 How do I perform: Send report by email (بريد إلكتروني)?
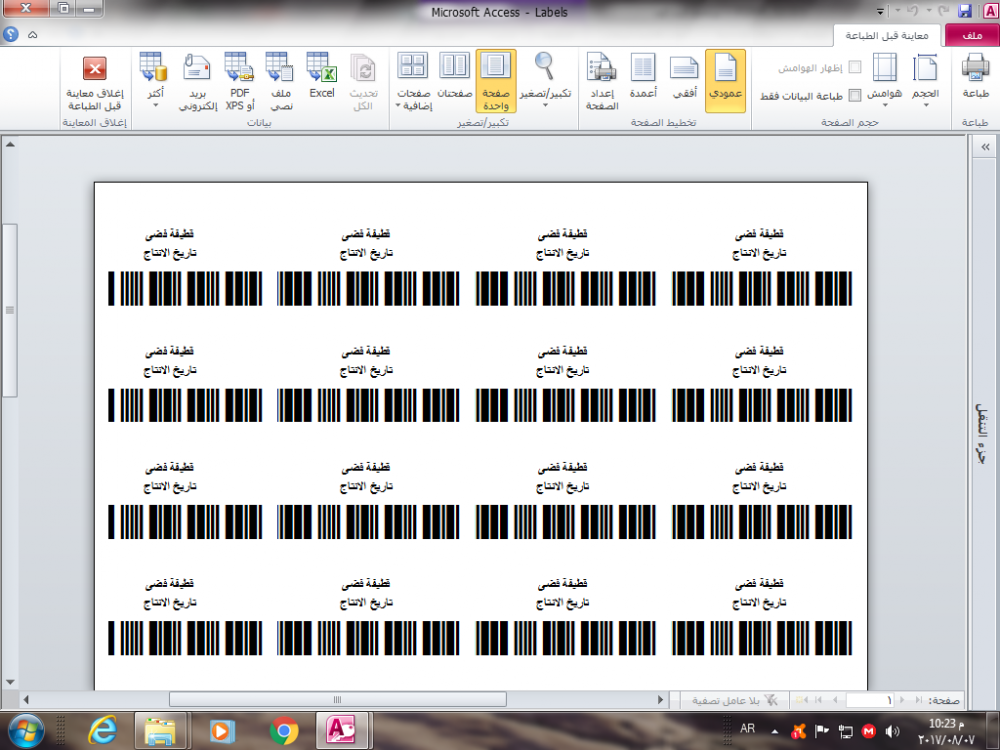tap(198, 82)
